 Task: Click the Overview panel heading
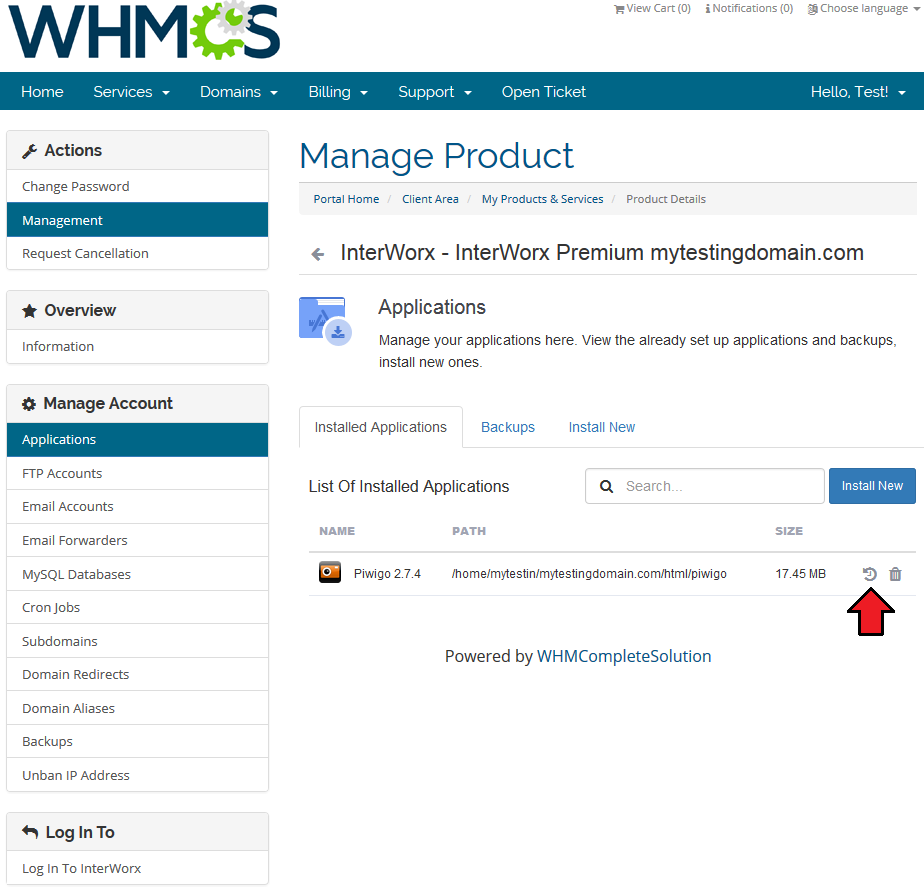pos(137,310)
